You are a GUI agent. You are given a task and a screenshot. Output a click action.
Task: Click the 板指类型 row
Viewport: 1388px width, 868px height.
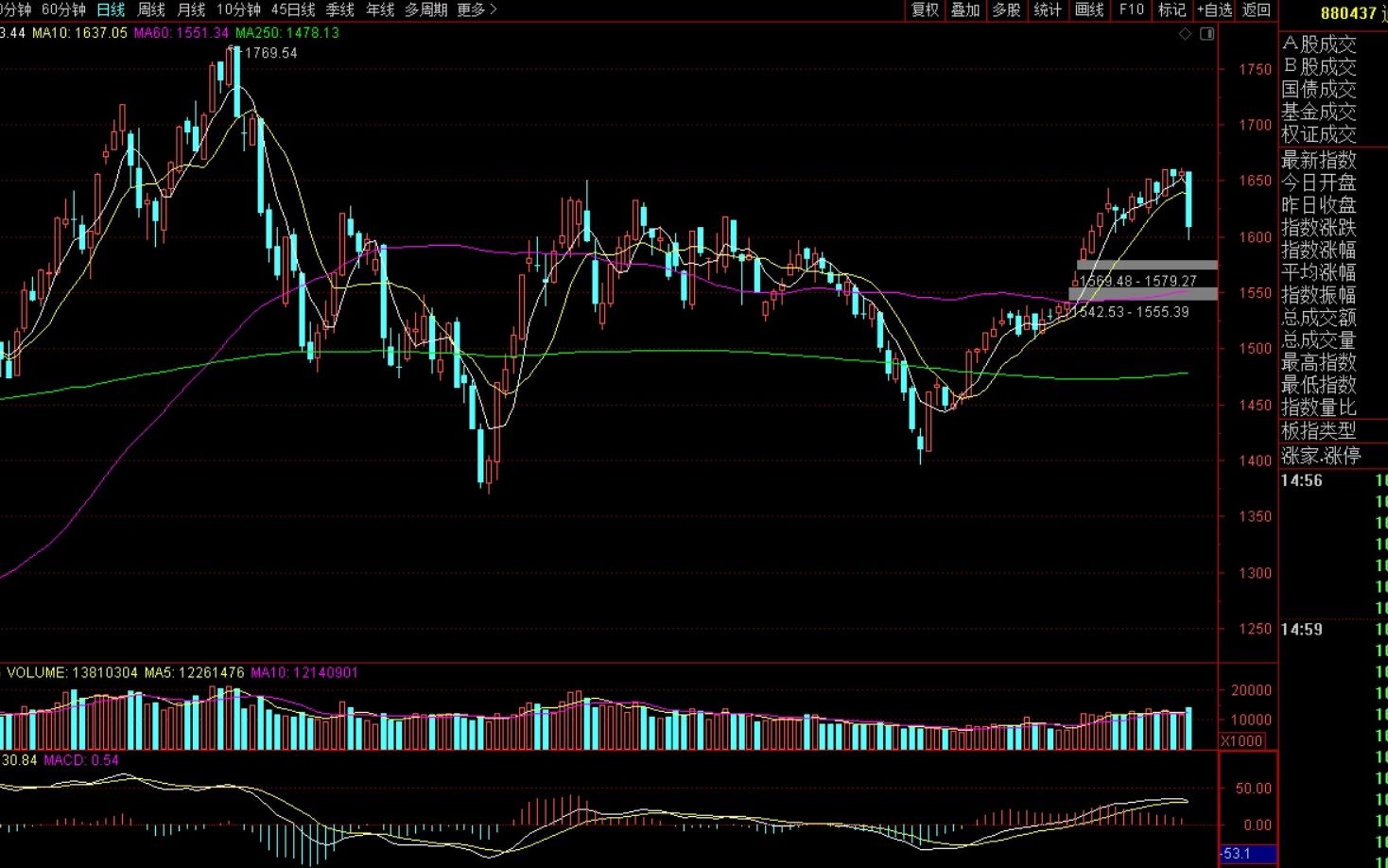click(1319, 431)
